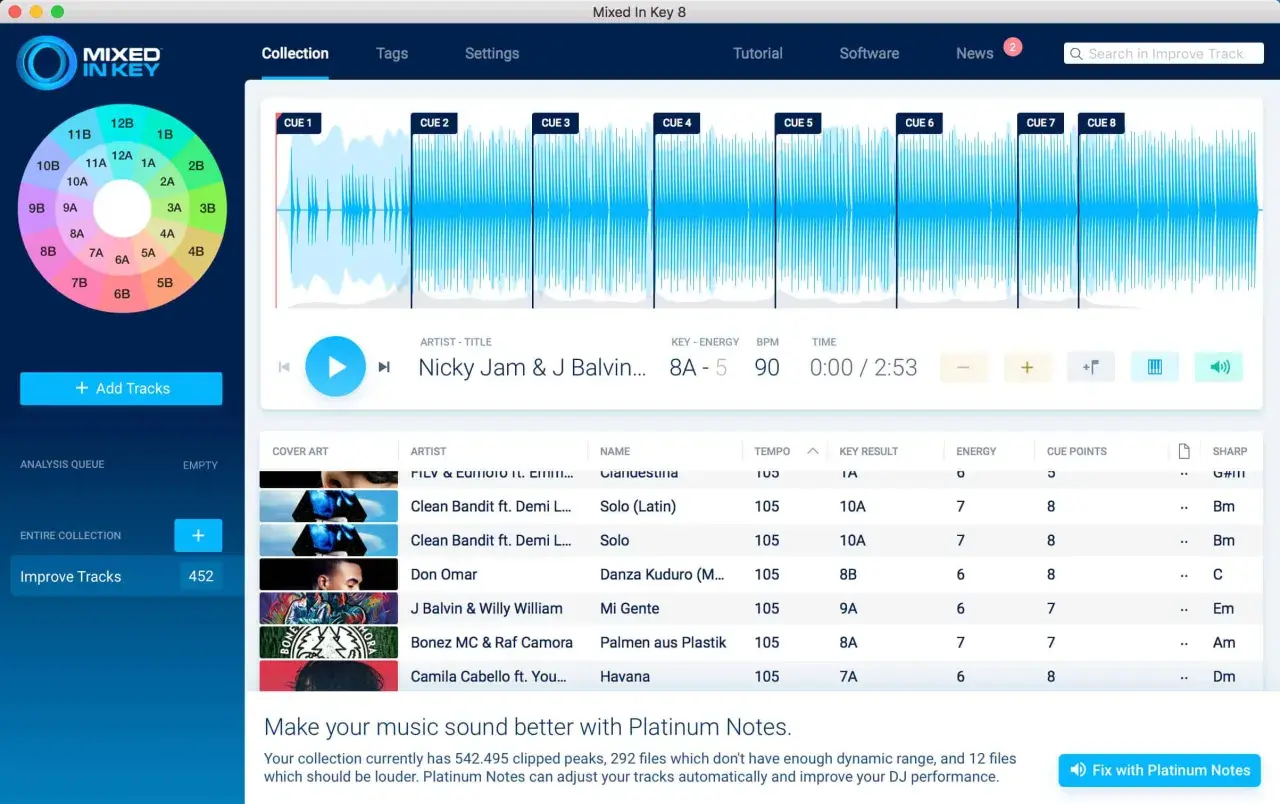Jump to CUE 8 marker
1280x804 pixels.
click(1102, 123)
